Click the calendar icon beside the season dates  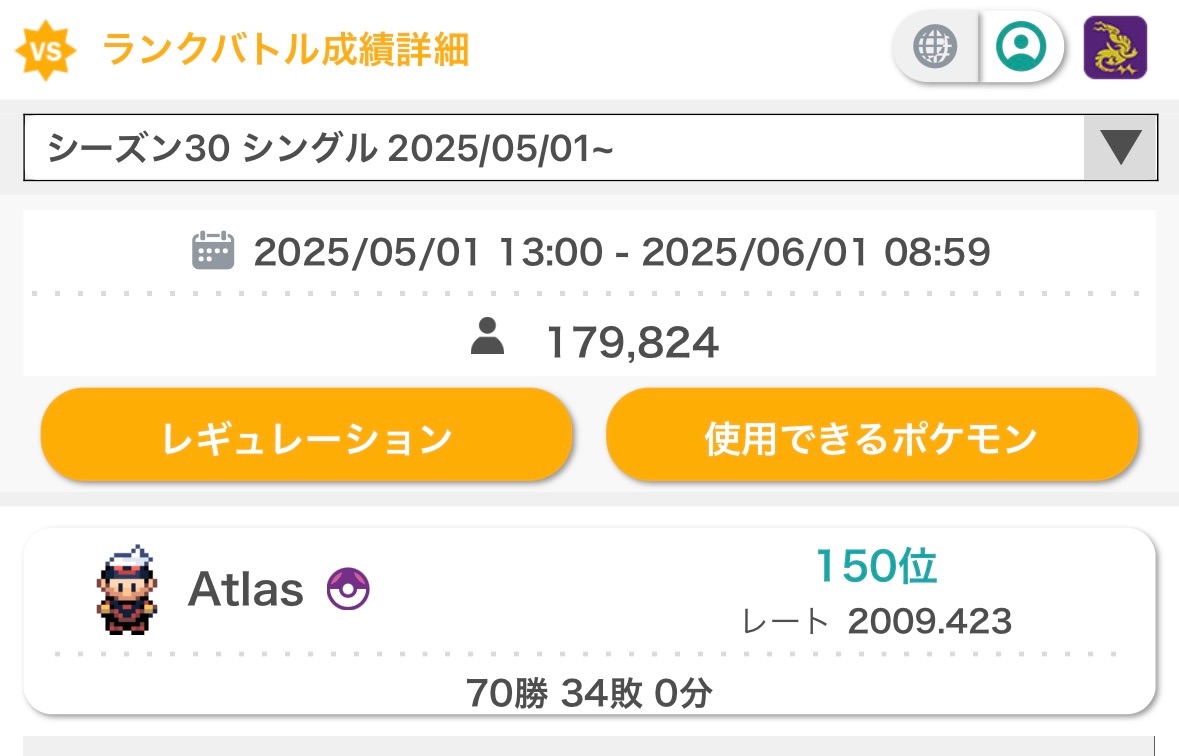click(x=212, y=251)
